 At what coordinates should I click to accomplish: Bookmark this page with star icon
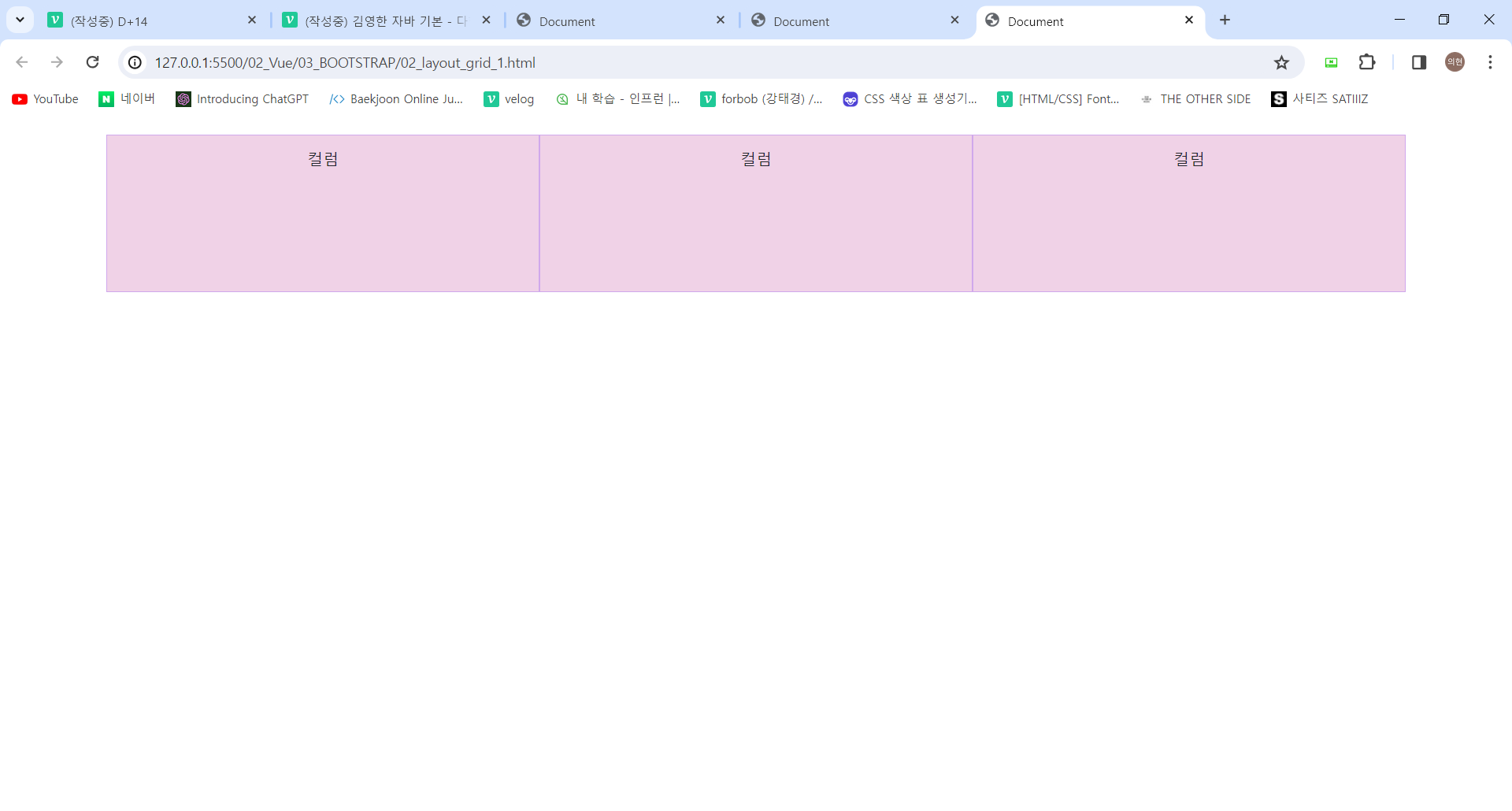1282,62
